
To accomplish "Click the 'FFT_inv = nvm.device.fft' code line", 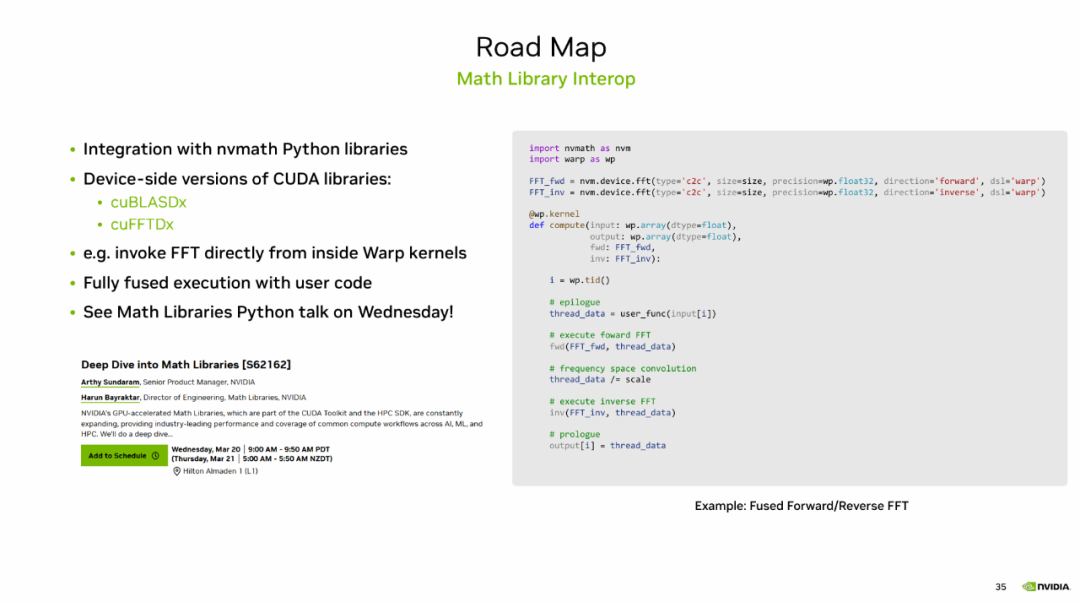I will [787, 192].
